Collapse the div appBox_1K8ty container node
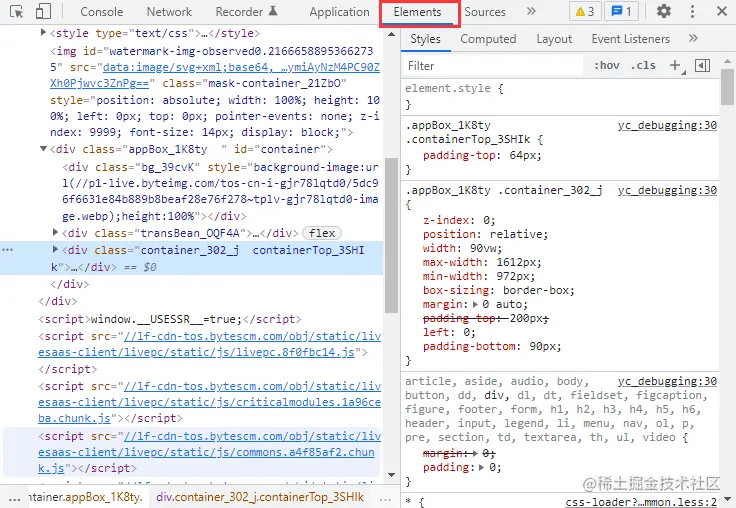 pyautogui.click(x=43, y=149)
